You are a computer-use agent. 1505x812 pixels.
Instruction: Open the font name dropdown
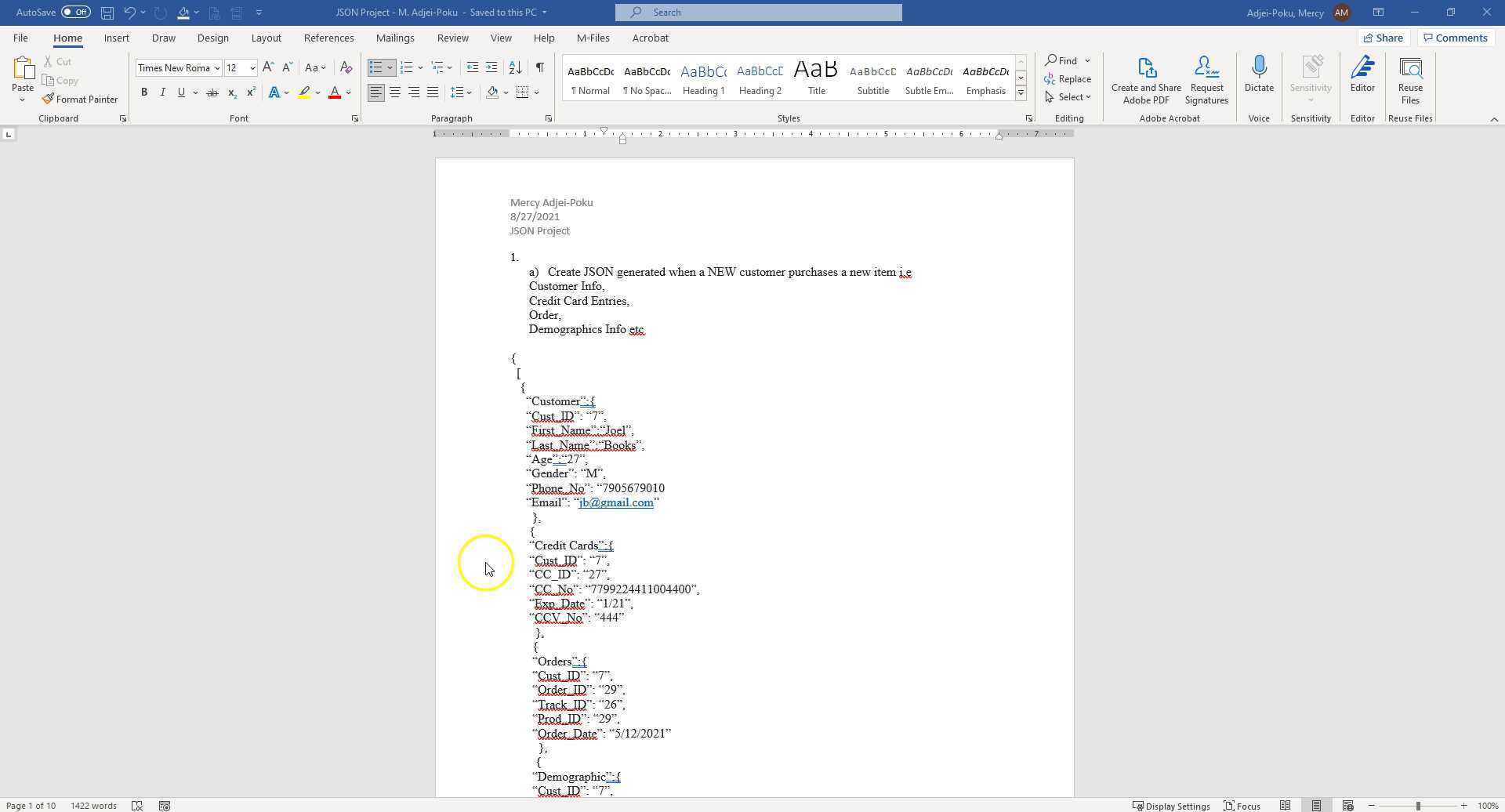point(217,68)
